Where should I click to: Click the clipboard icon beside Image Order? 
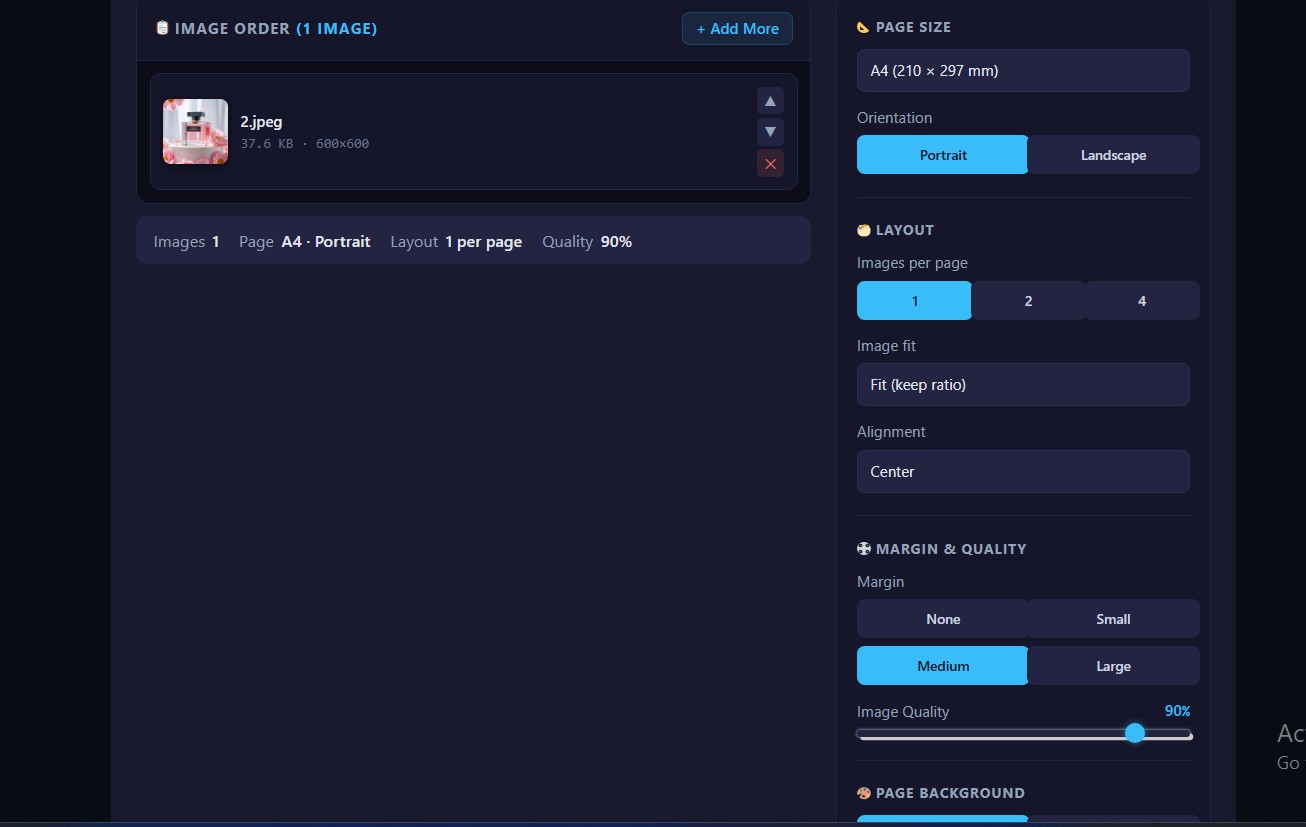pos(162,28)
